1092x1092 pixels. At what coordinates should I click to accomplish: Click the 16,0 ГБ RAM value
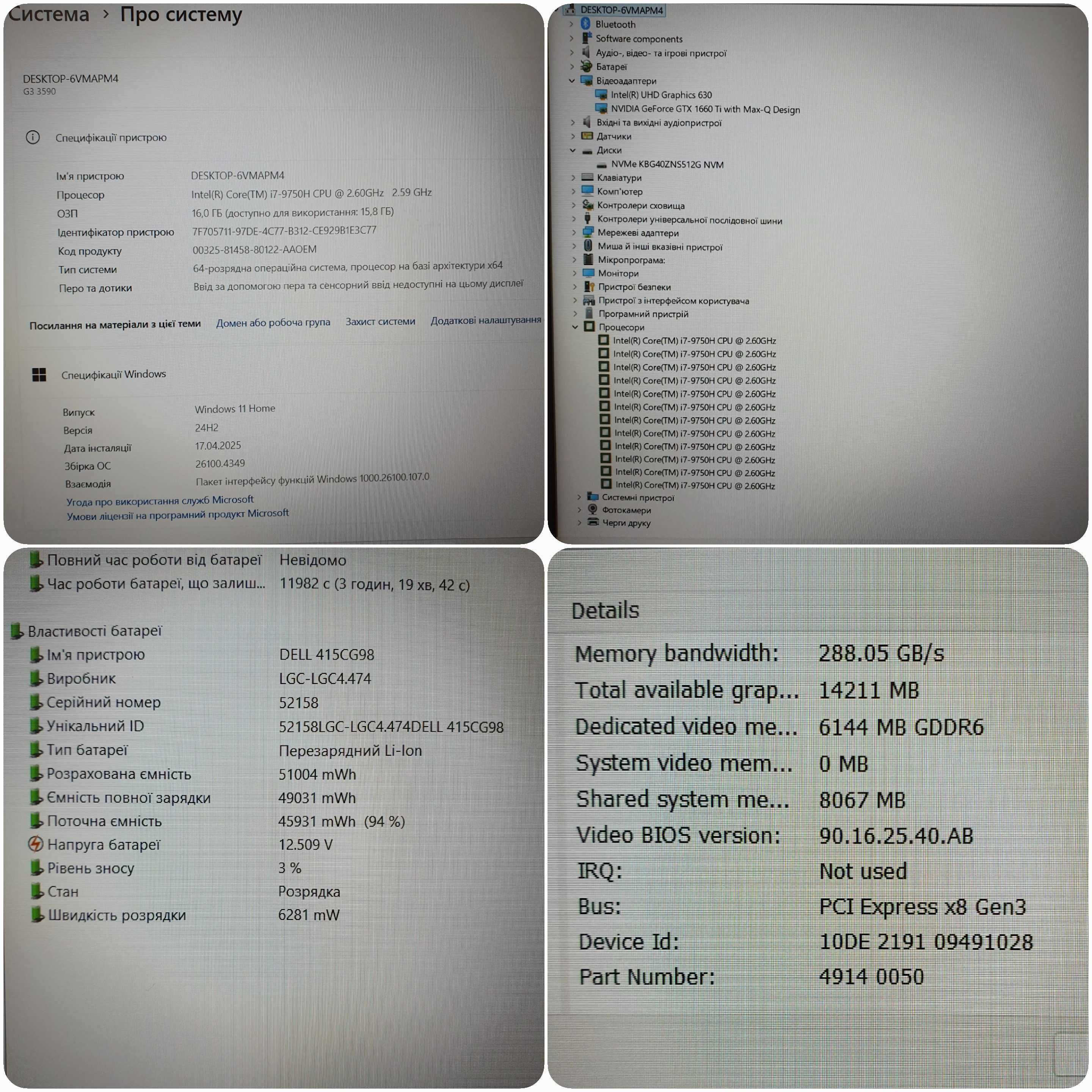(x=293, y=212)
